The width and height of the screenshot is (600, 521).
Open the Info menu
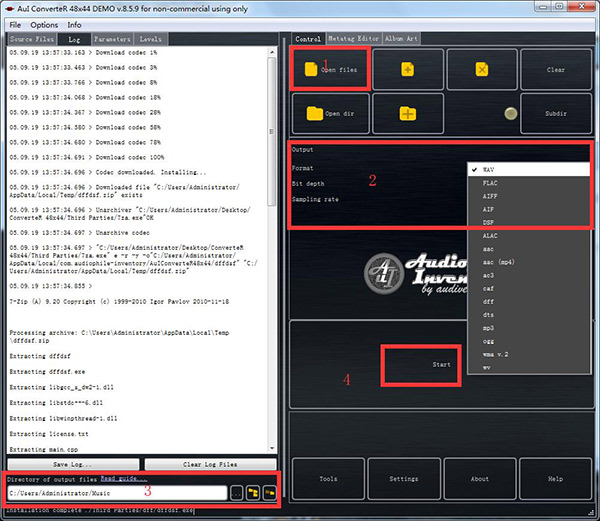click(74, 25)
